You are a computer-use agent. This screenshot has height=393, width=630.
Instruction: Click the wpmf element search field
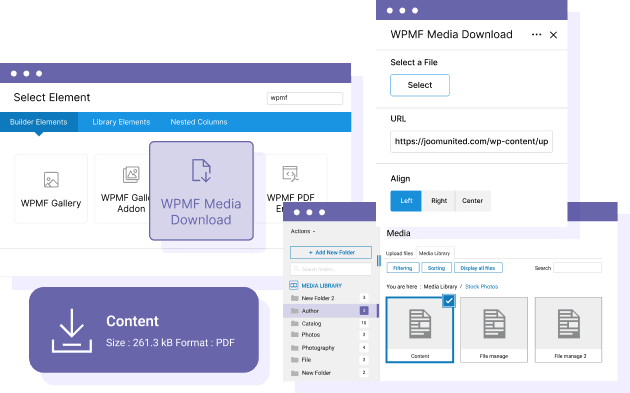tap(305, 98)
